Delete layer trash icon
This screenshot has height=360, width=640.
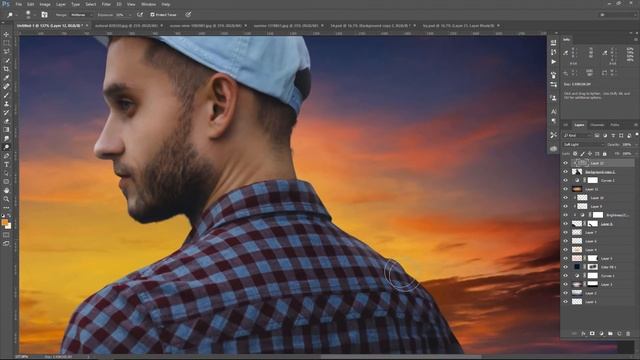click(628, 333)
